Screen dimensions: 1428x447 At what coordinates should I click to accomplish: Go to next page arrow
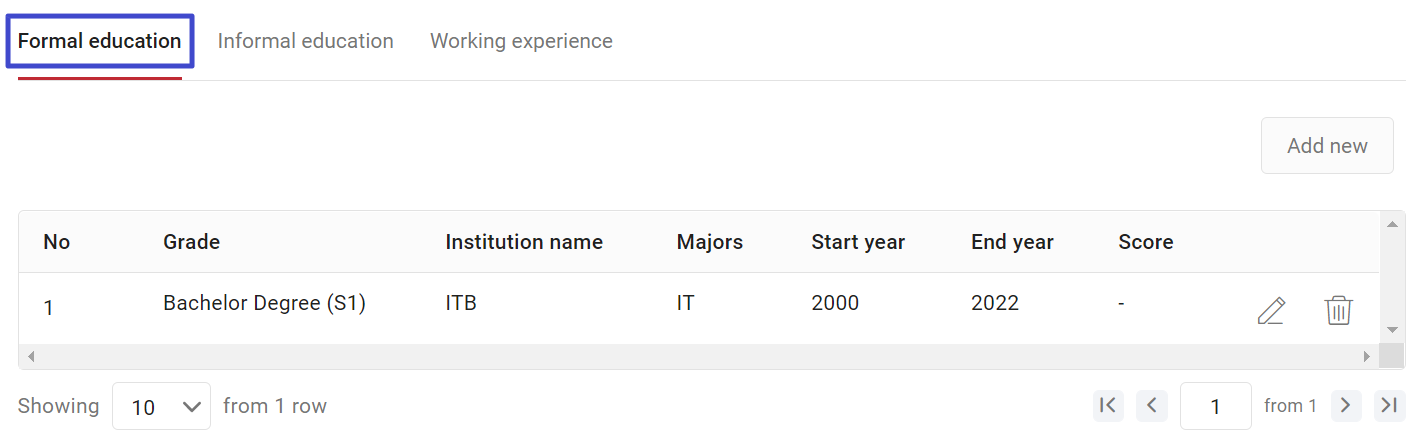tap(1346, 405)
